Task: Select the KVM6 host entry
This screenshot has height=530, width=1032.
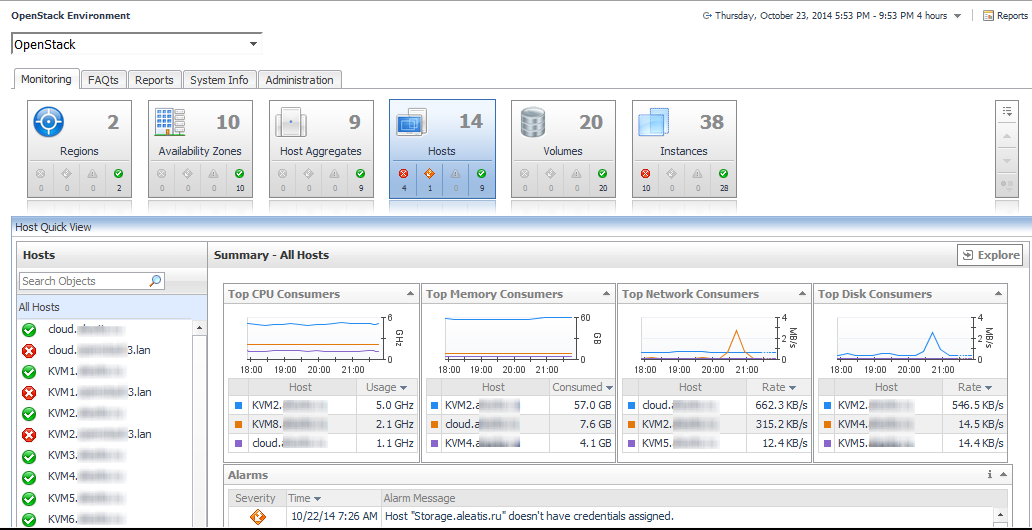Action: point(105,519)
